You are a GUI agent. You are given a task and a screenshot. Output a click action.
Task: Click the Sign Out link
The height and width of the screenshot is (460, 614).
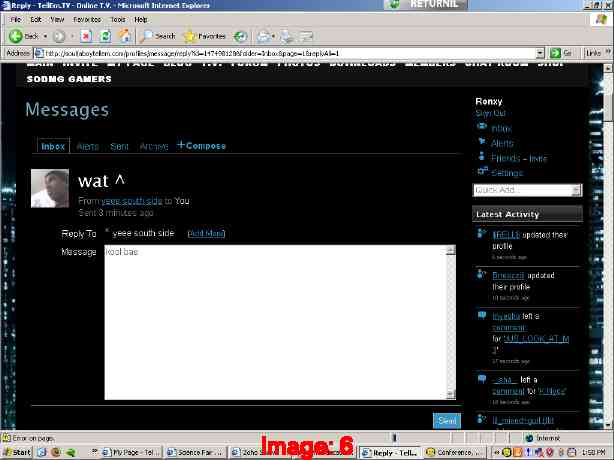pyautogui.click(x=490, y=113)
